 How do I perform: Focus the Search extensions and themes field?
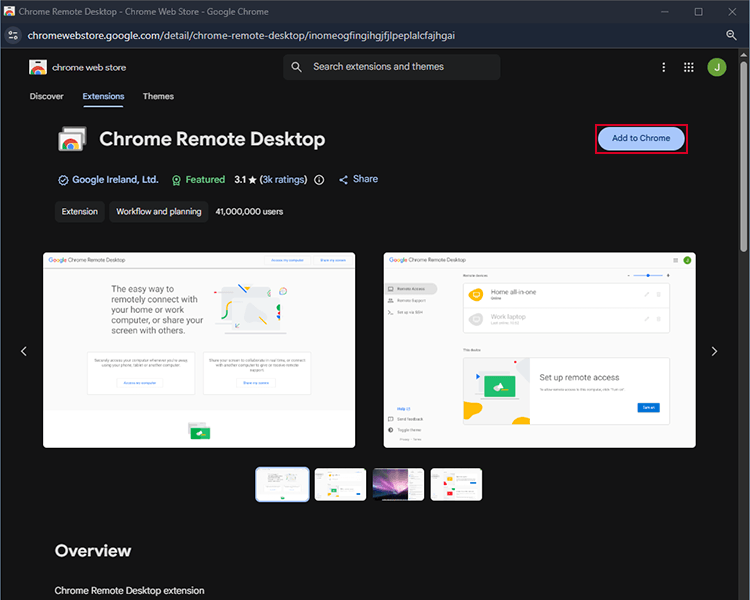coord(392,67)
